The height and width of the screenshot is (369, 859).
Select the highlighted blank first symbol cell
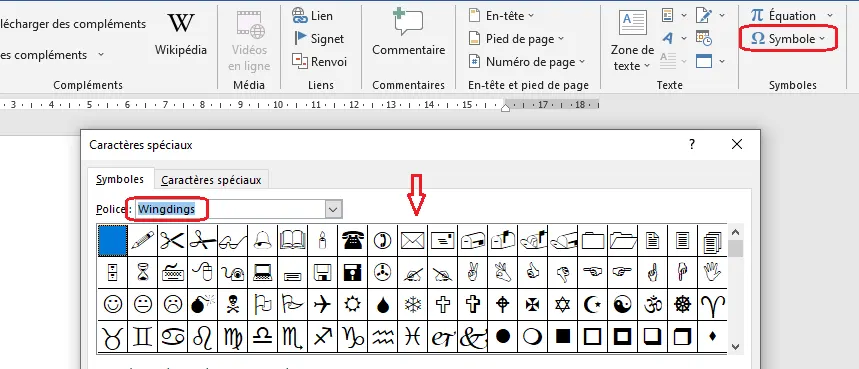[113, 240]
